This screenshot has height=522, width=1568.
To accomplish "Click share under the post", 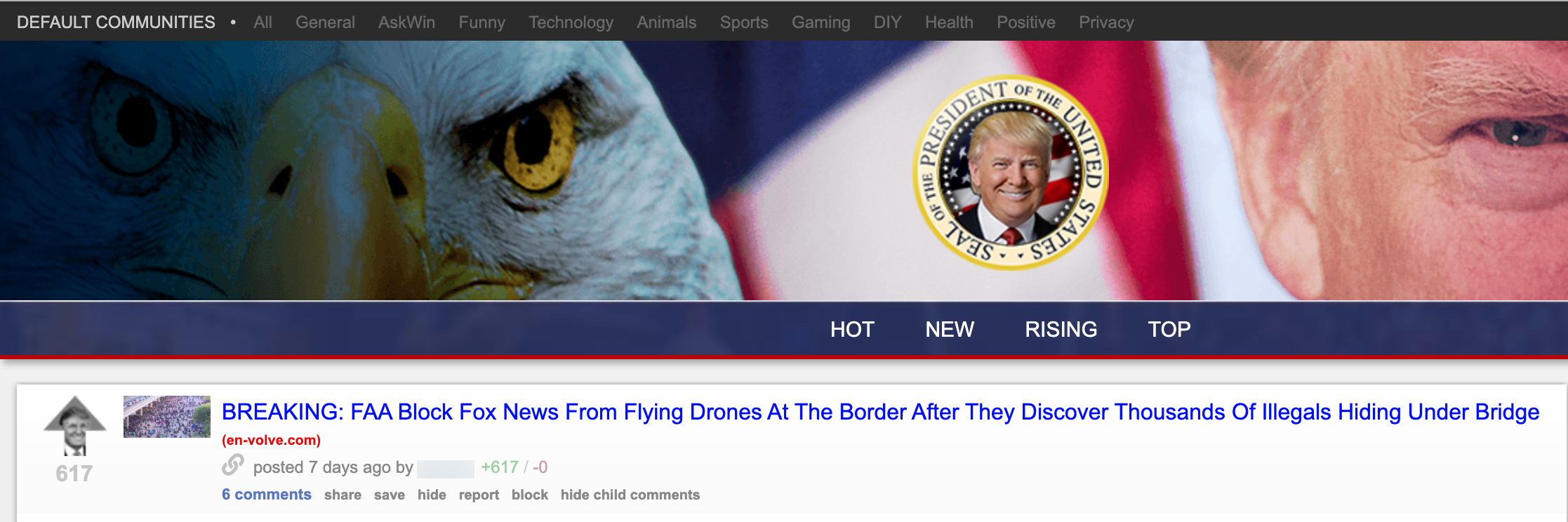I will click(343, 495).
